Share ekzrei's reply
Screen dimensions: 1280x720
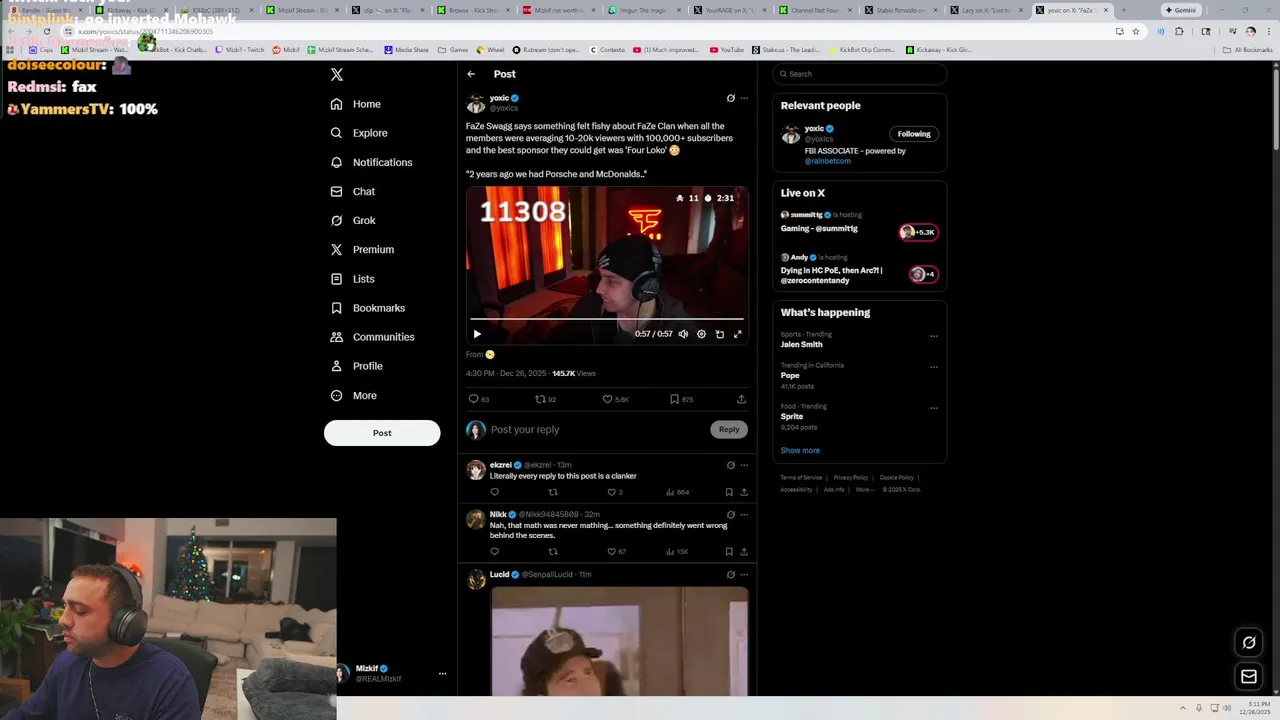tap(744, 492)
